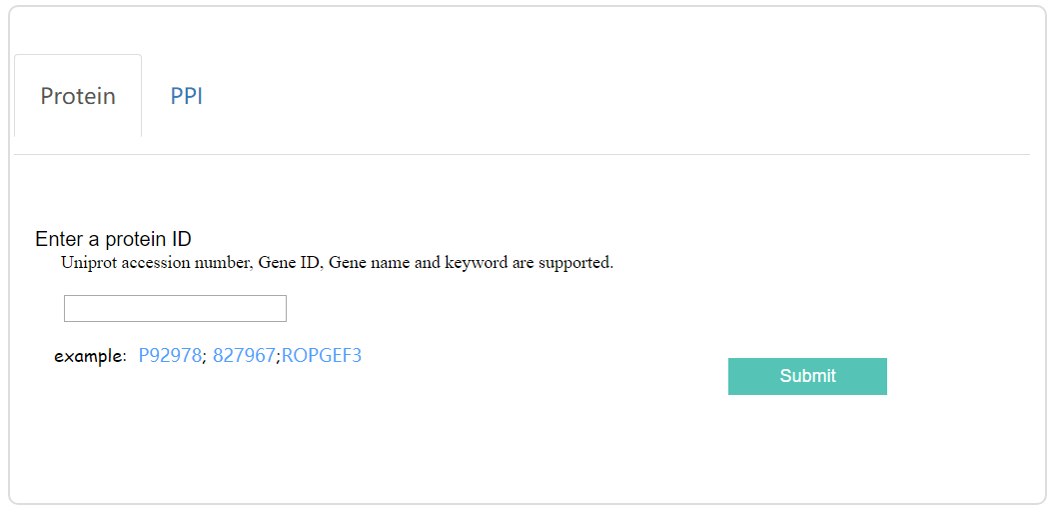1052x518 pixels.
Task: Choose the 827967 example Gene ID link
Action: coord(243,355)
